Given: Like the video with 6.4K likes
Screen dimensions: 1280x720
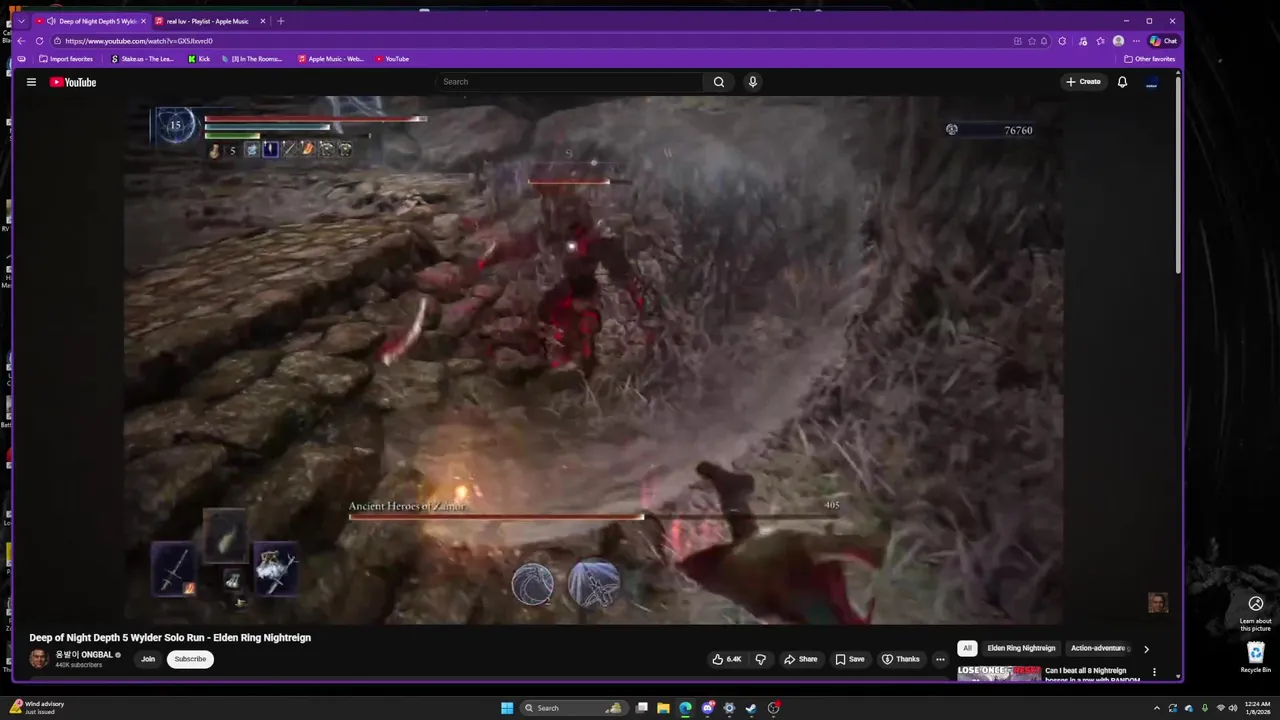Looking at the screenshot, I should click(727, 659).
